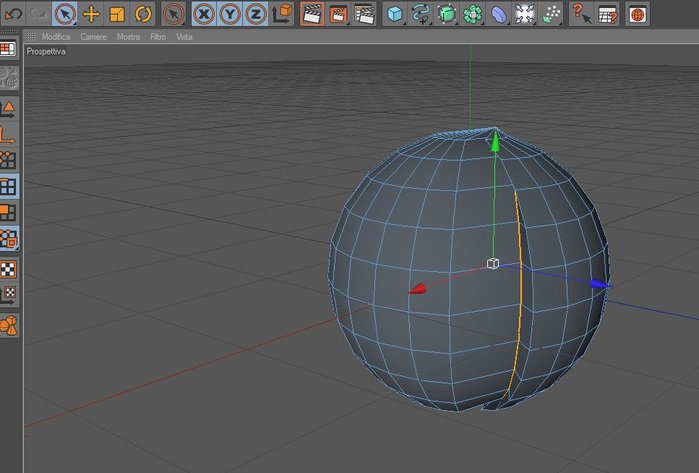
Task: Open the spline pen tools menu
Action: click(421, 14)
